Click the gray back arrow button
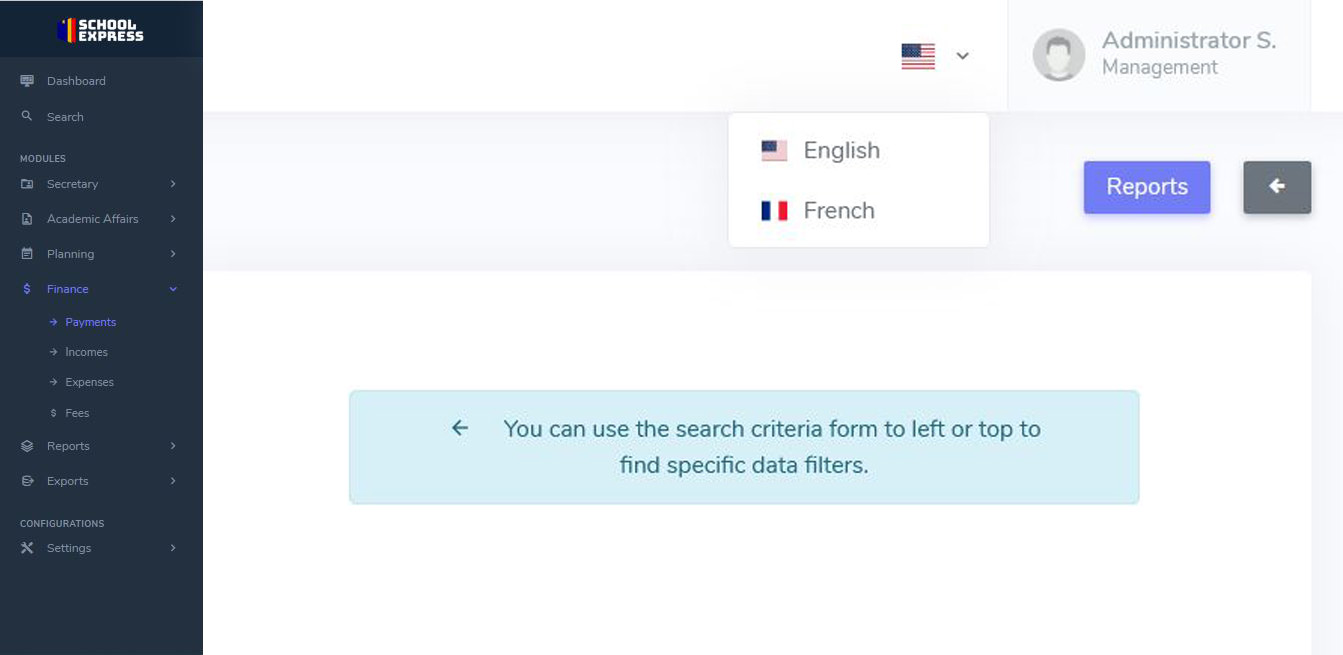1343x655 pixels. [1277, 187]
